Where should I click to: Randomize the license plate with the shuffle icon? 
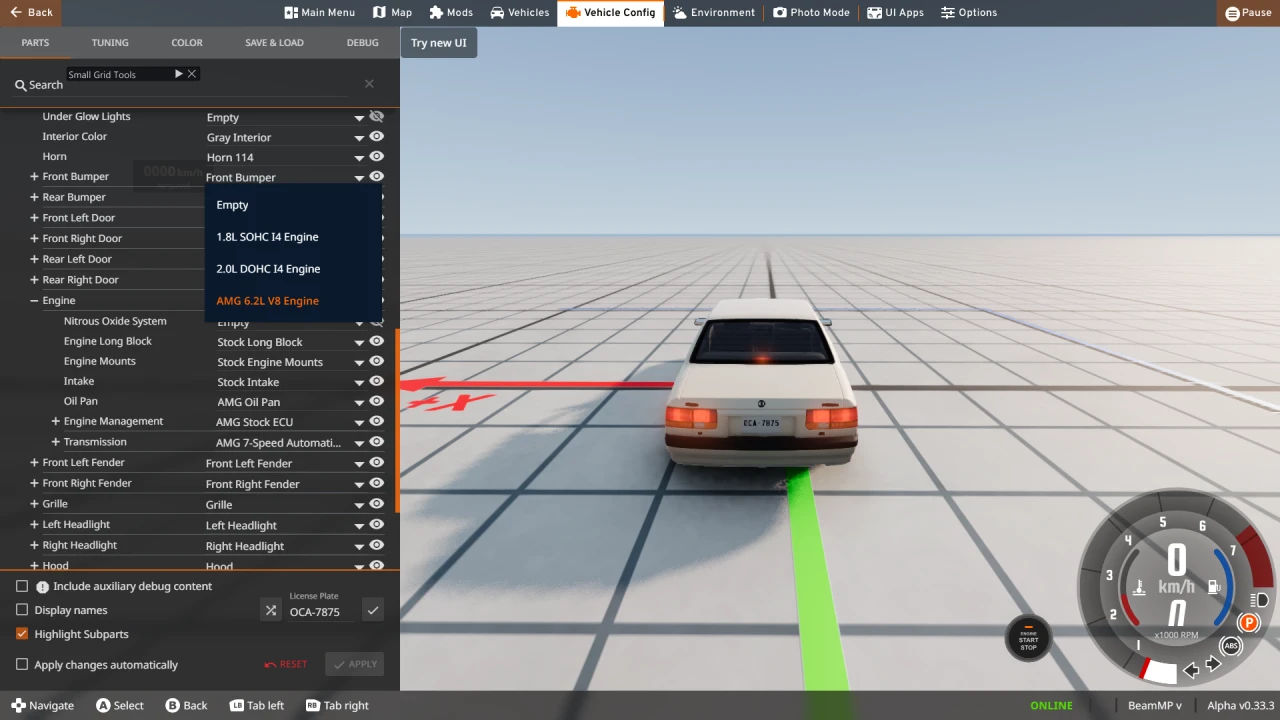point(270,610)
